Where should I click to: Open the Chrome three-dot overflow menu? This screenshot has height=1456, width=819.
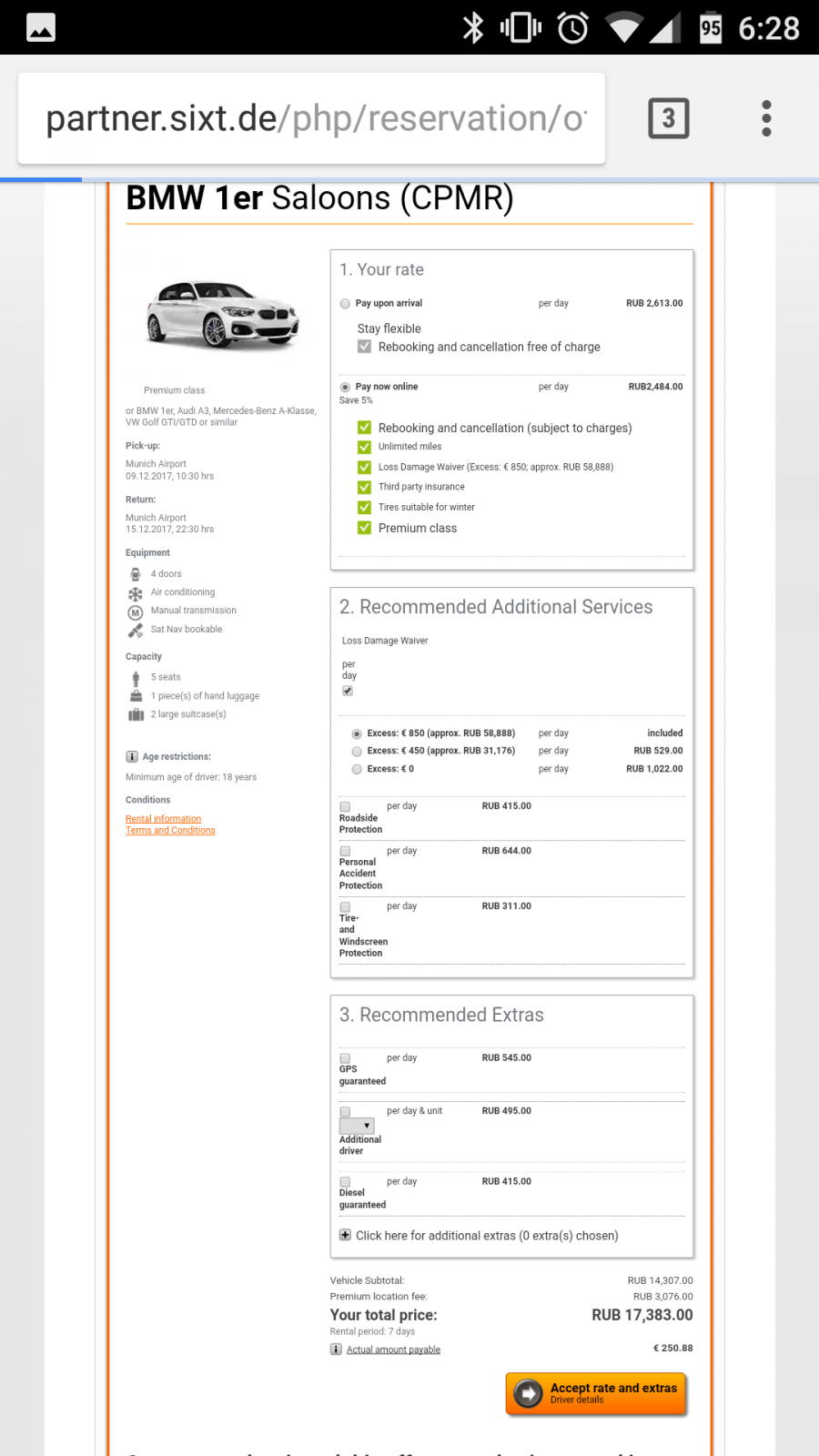click(766, 118)
